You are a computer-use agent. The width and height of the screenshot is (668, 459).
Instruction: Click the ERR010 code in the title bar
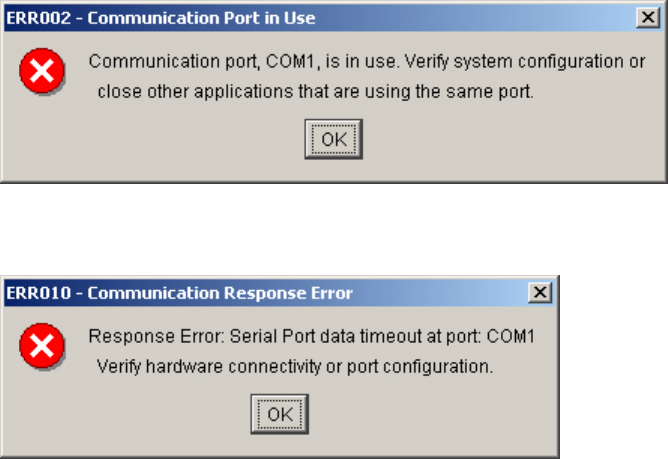33,292
